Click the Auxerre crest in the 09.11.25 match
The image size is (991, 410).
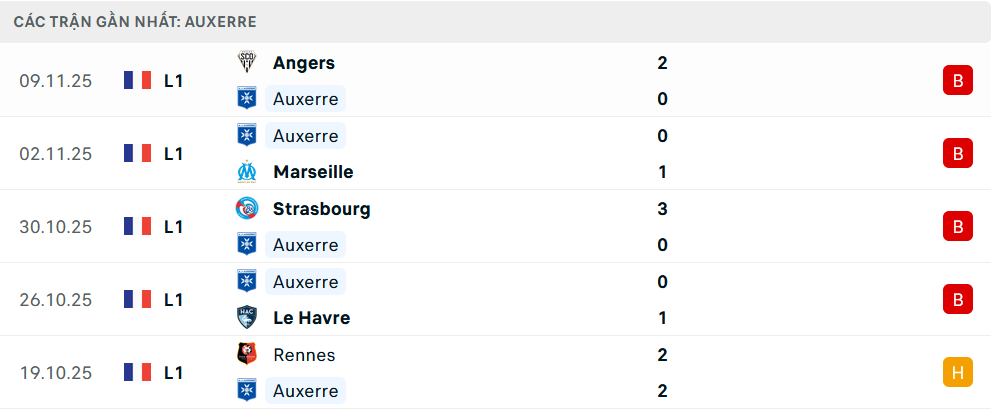[246, 99]
